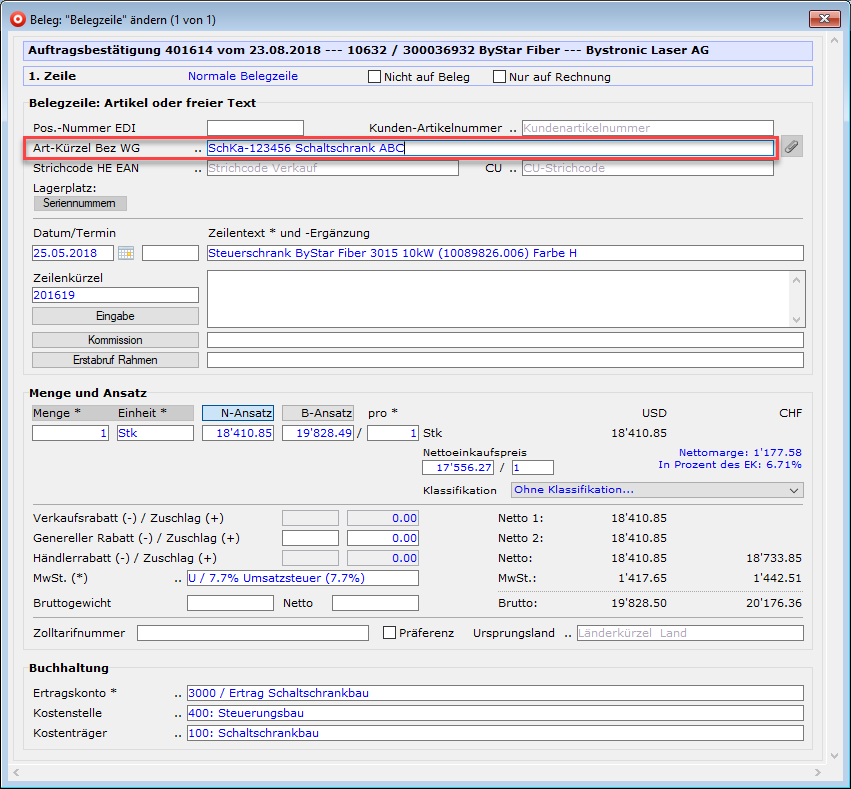Click the app icon in title bar

17,19
